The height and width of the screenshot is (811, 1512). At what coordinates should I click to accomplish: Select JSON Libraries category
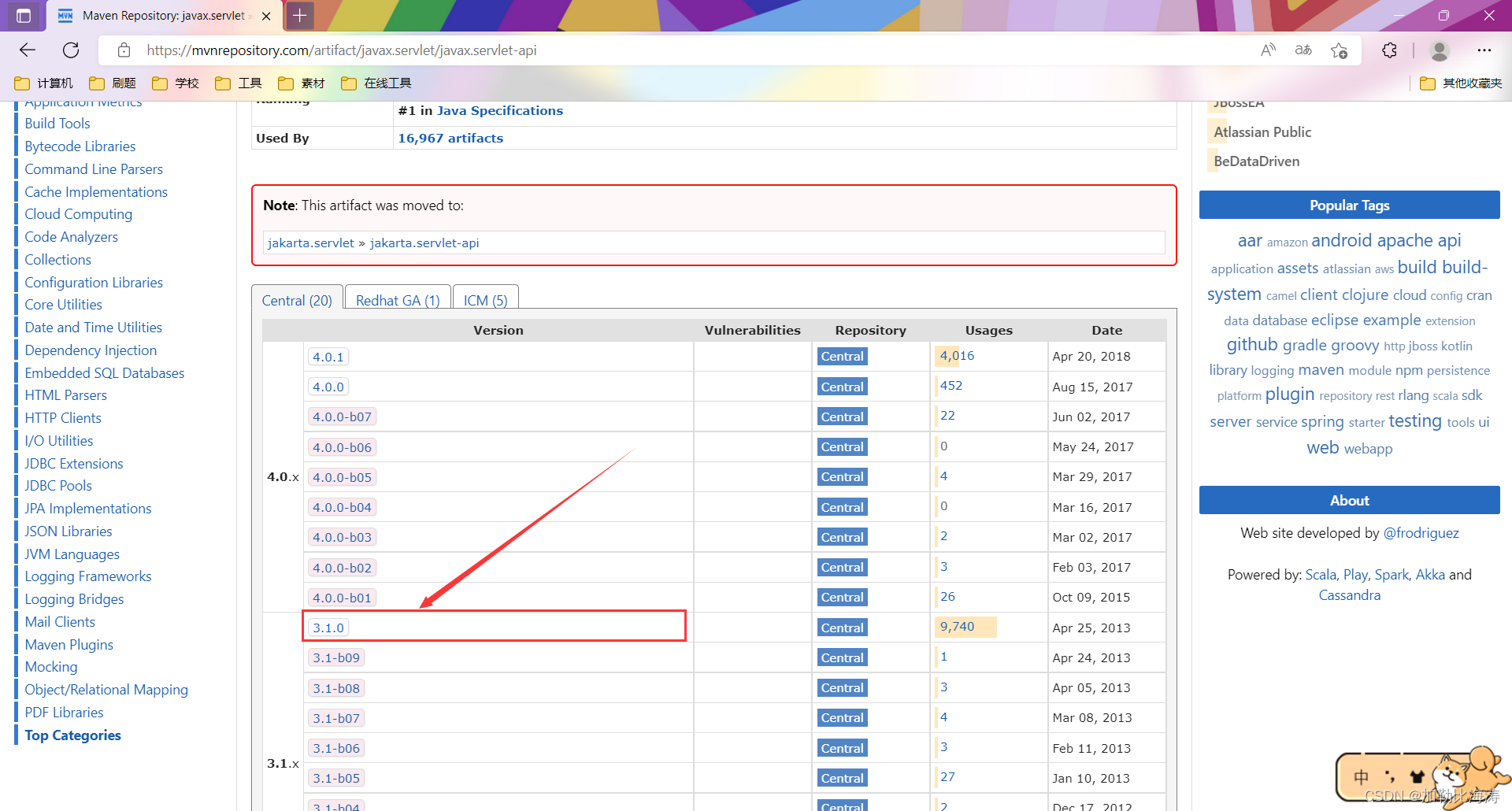point(69,531)
